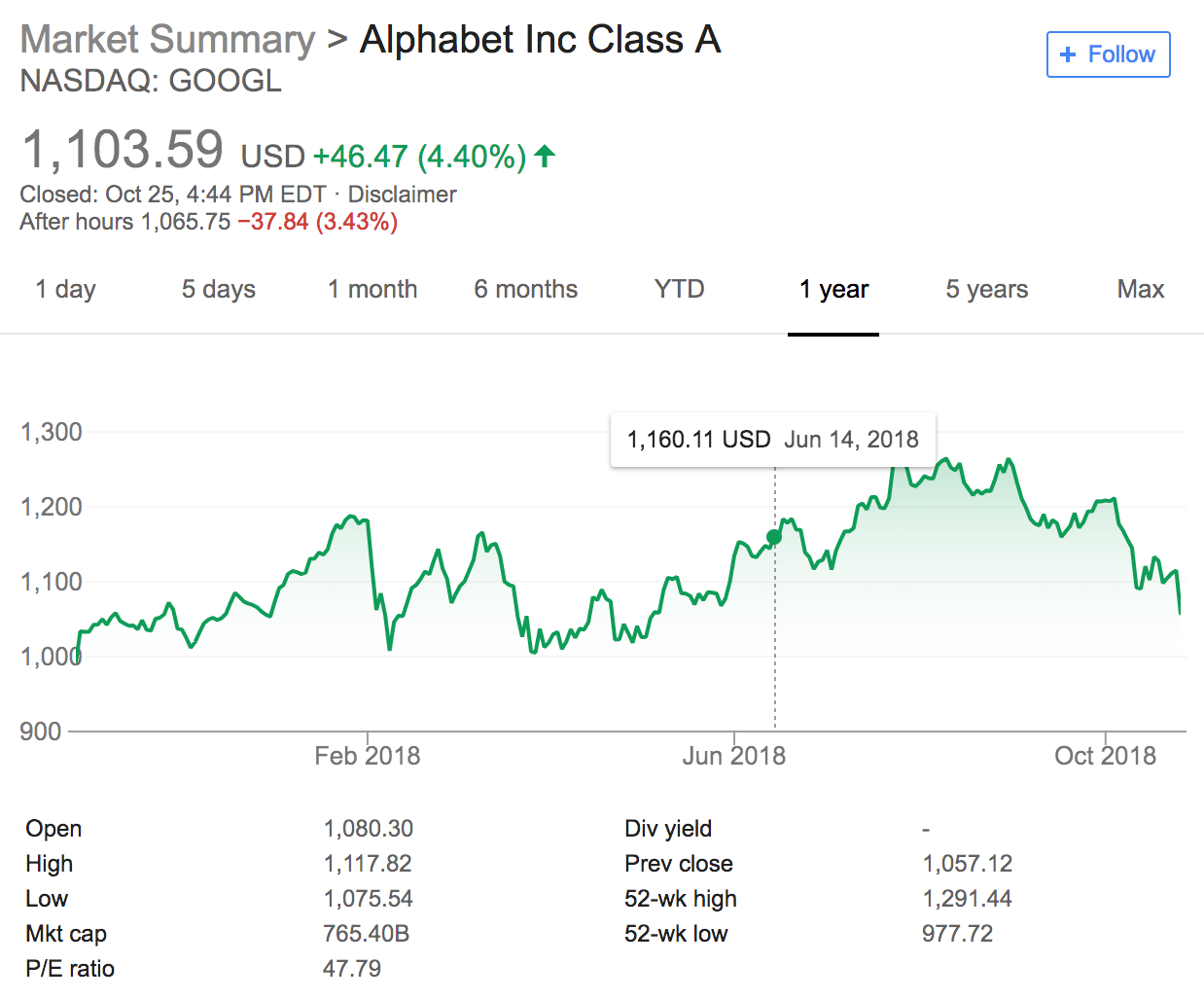Switch to the 5 years tab
1204x1000 pixels.
coord(987,289)
